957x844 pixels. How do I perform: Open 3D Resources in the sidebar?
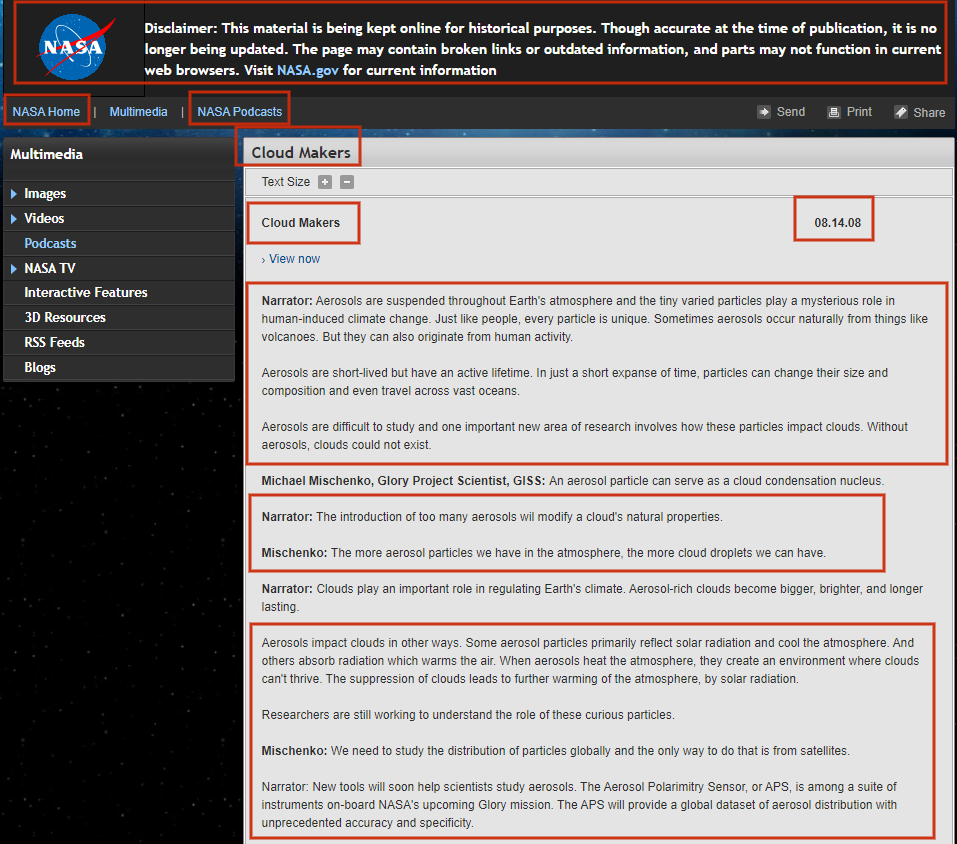click(x=65, y=317)
